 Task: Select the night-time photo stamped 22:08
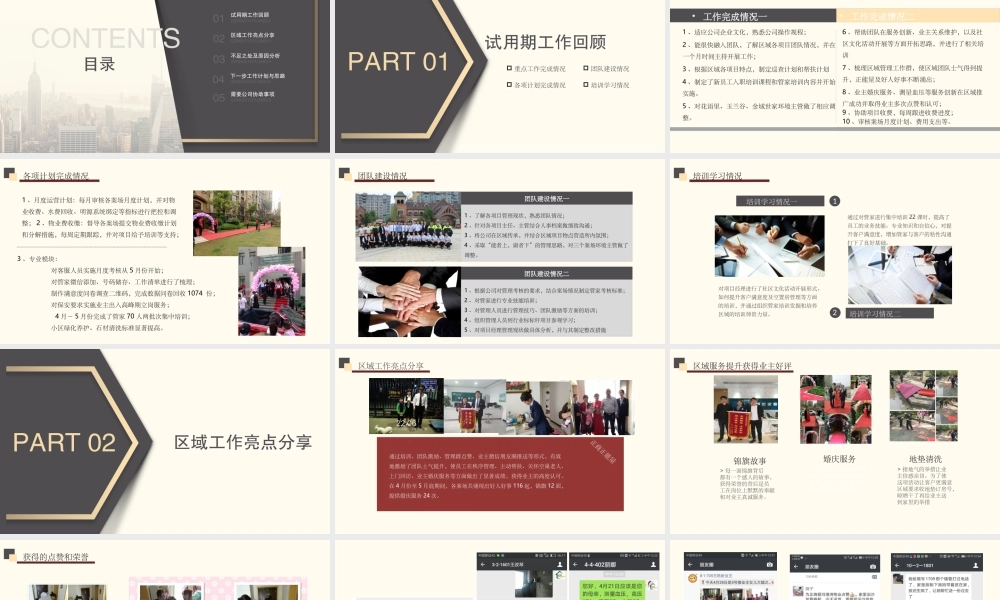pyautogui.click(x=406, y=406)
